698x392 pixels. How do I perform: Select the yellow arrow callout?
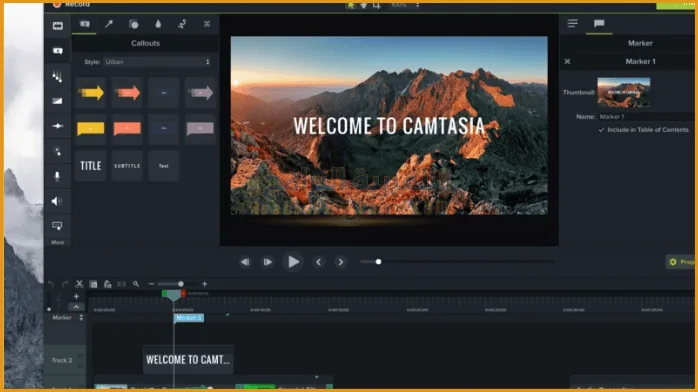(x=91, y=93)
